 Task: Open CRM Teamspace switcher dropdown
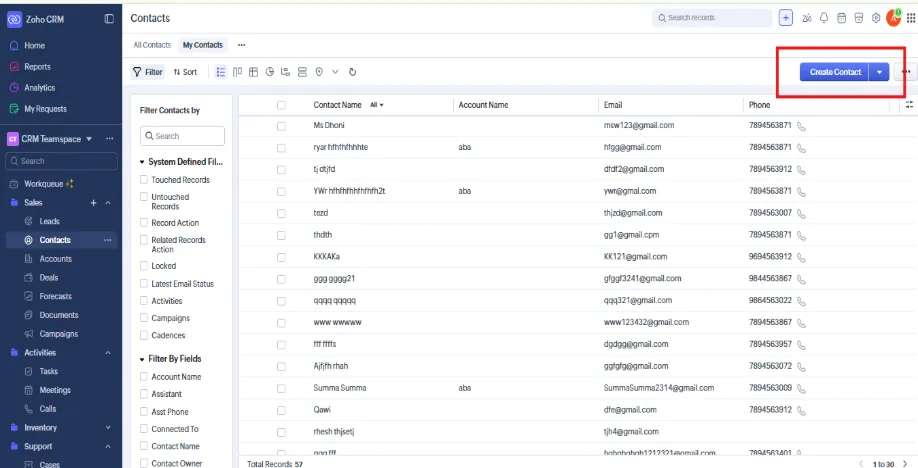coord(89,139)
